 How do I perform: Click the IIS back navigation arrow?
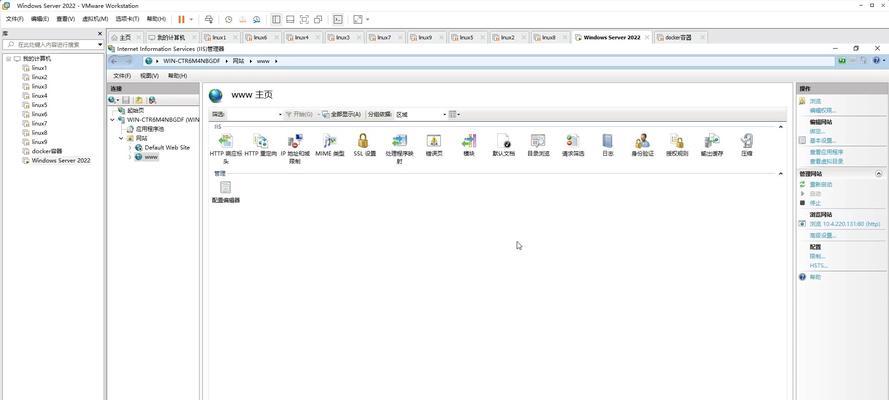click(115, 61)
